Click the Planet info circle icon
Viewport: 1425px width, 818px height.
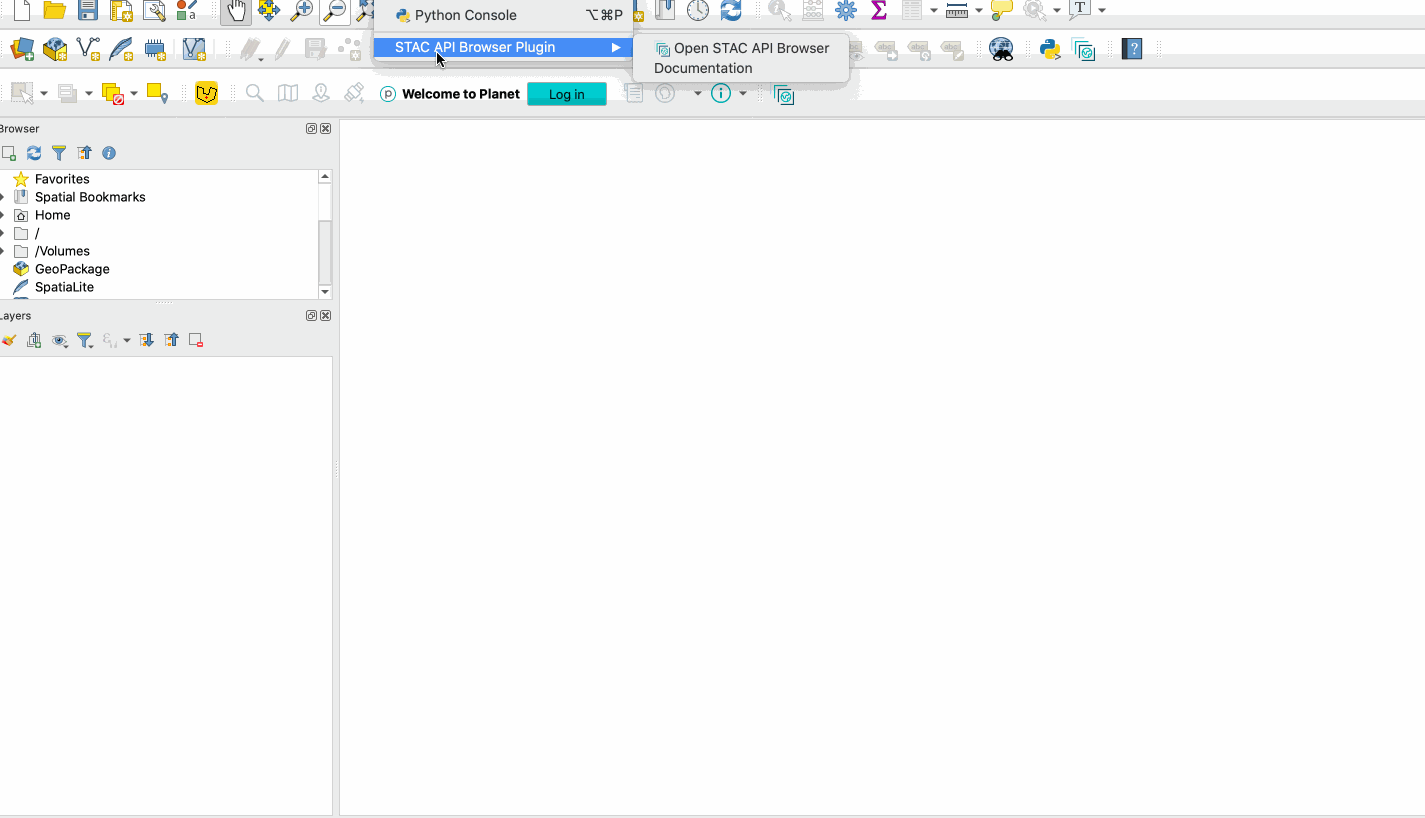point(721,93)
